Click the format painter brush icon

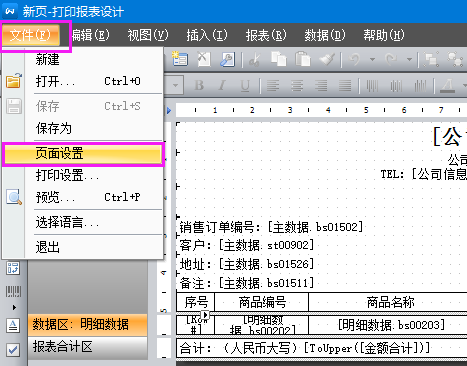click(x=327, y=60)
